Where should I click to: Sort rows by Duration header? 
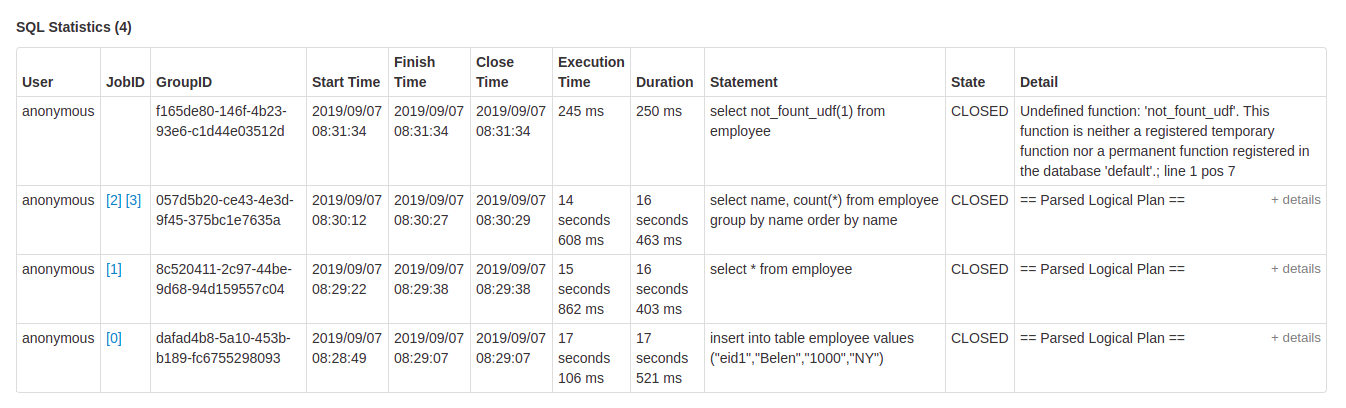click(664, 82)
